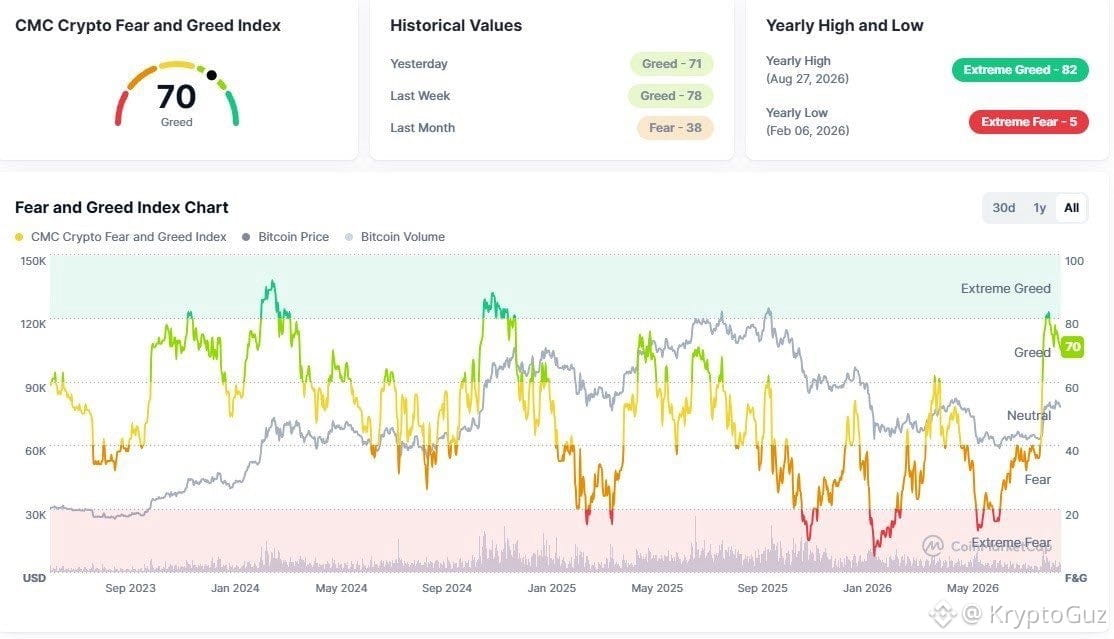Toggle the Bitcoin Price legend dot
The image size is (1114, 639).
click(246, 237)
